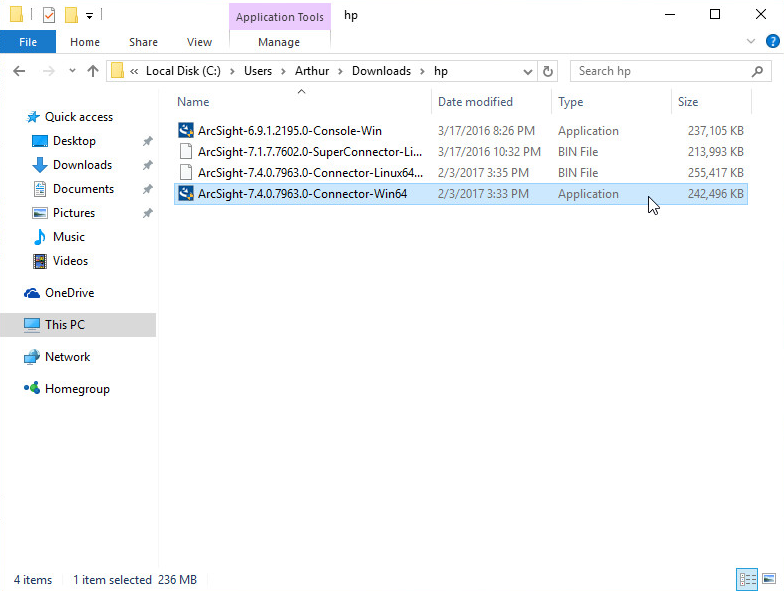Switch to the View ribbon tab
Screen dimensions: 784x591
point(199,42)
